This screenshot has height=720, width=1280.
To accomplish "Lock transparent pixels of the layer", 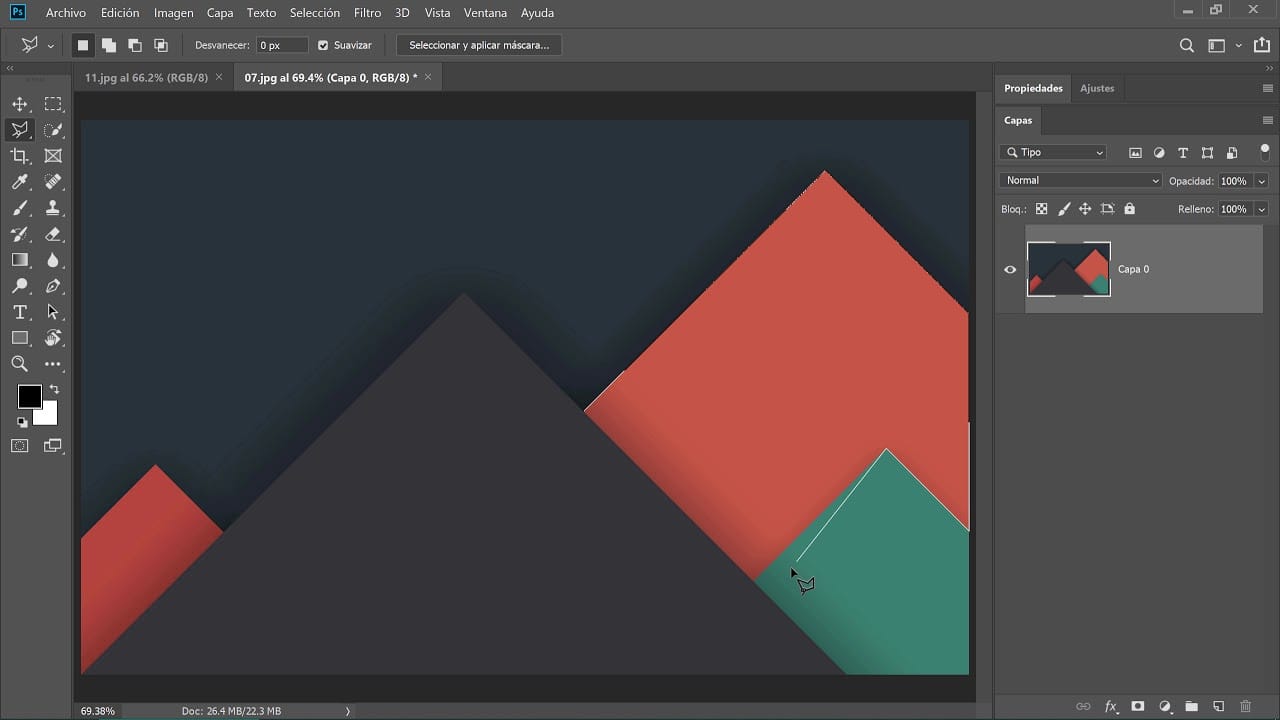I will 1041,209.
